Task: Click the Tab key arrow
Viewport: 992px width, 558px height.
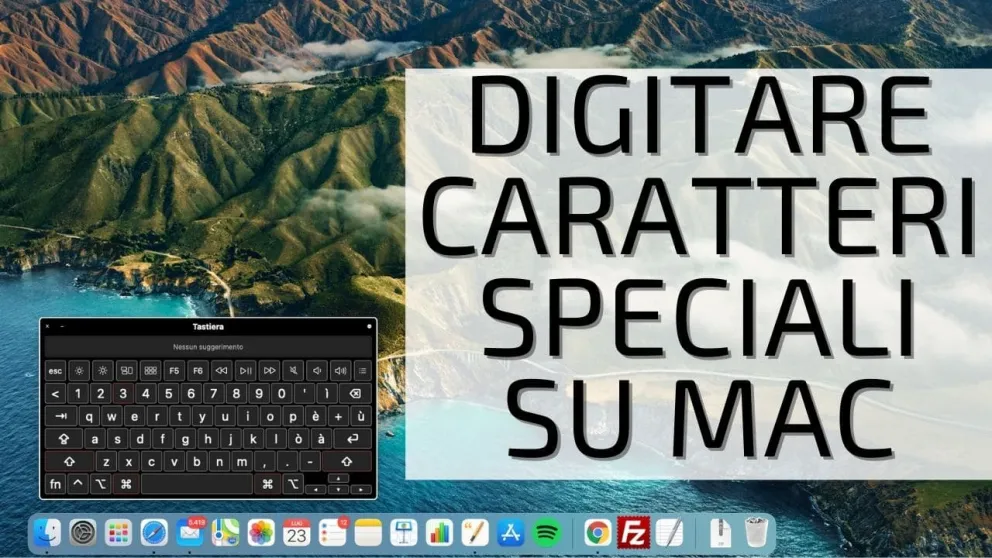Action: (x=61, y=416)
